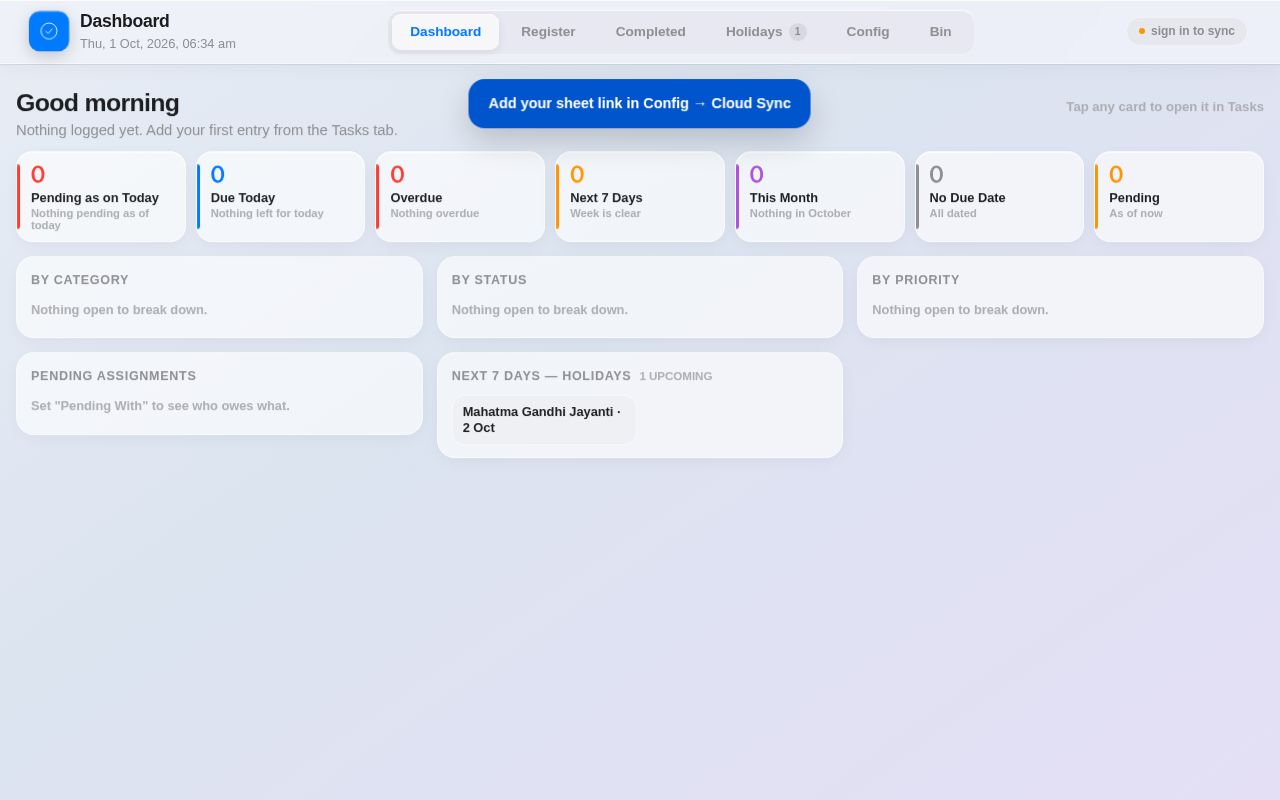Select the Config tab

(x=868, y=32)
